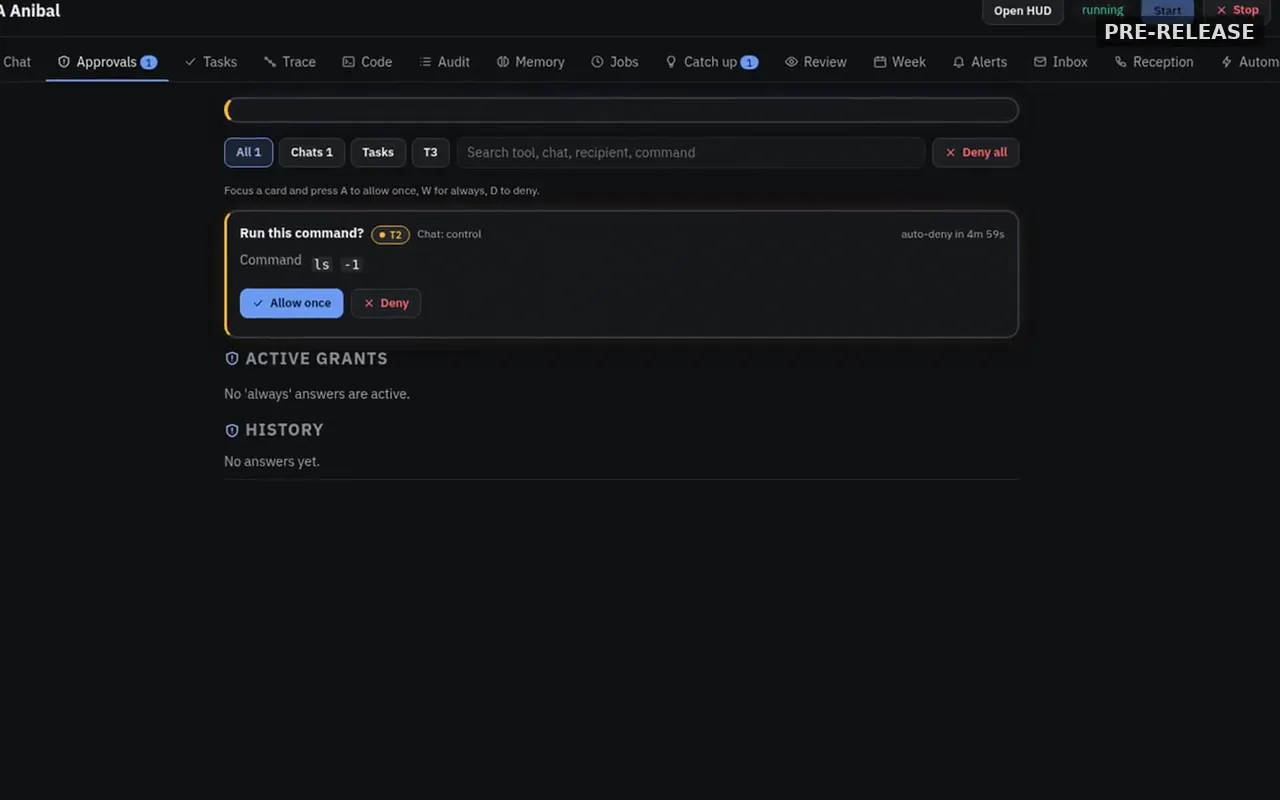1280x800 pixels.
Task: Click the auto-deny countdown progress bar
Action: 622,110
